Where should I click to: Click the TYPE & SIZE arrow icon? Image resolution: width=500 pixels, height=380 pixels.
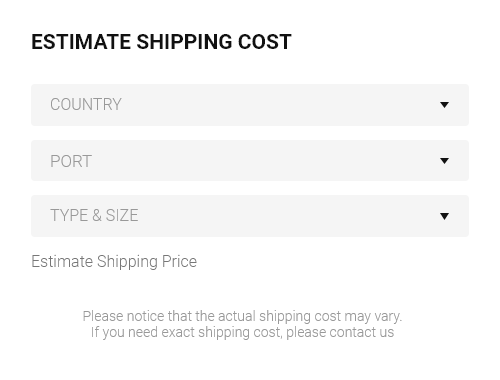[444, 216]
